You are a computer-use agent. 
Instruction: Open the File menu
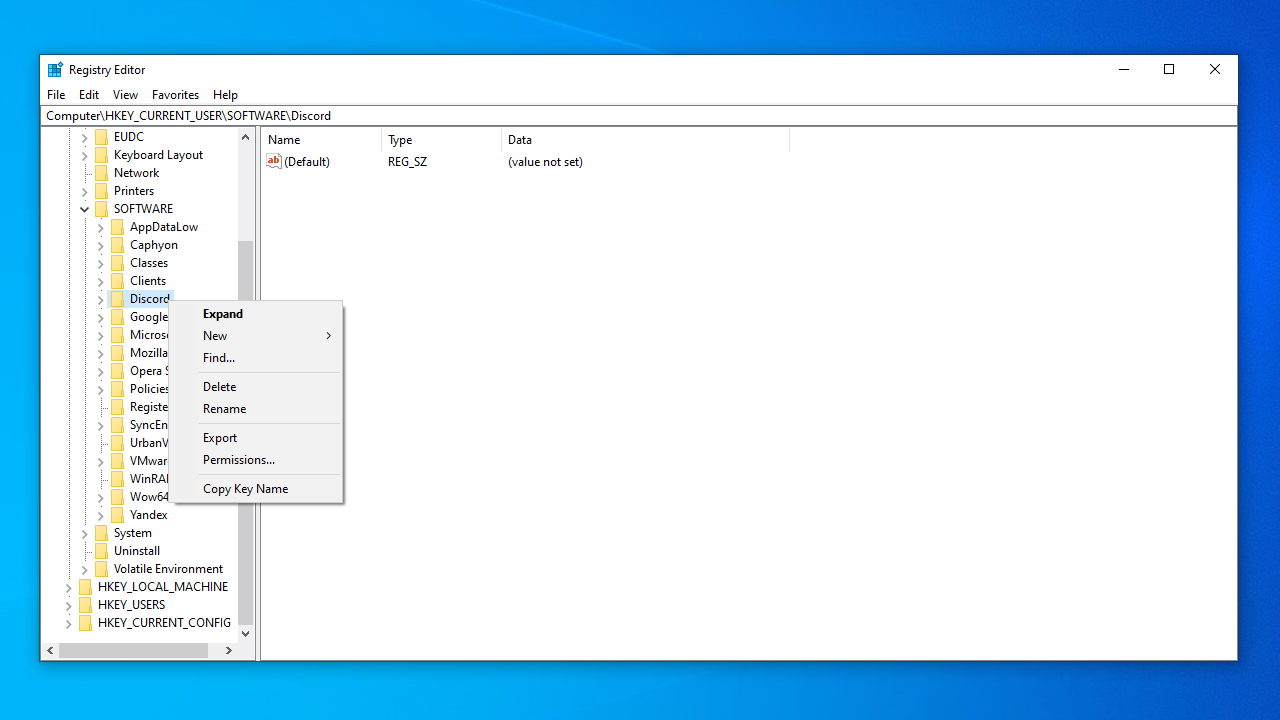tap(56, 95)
